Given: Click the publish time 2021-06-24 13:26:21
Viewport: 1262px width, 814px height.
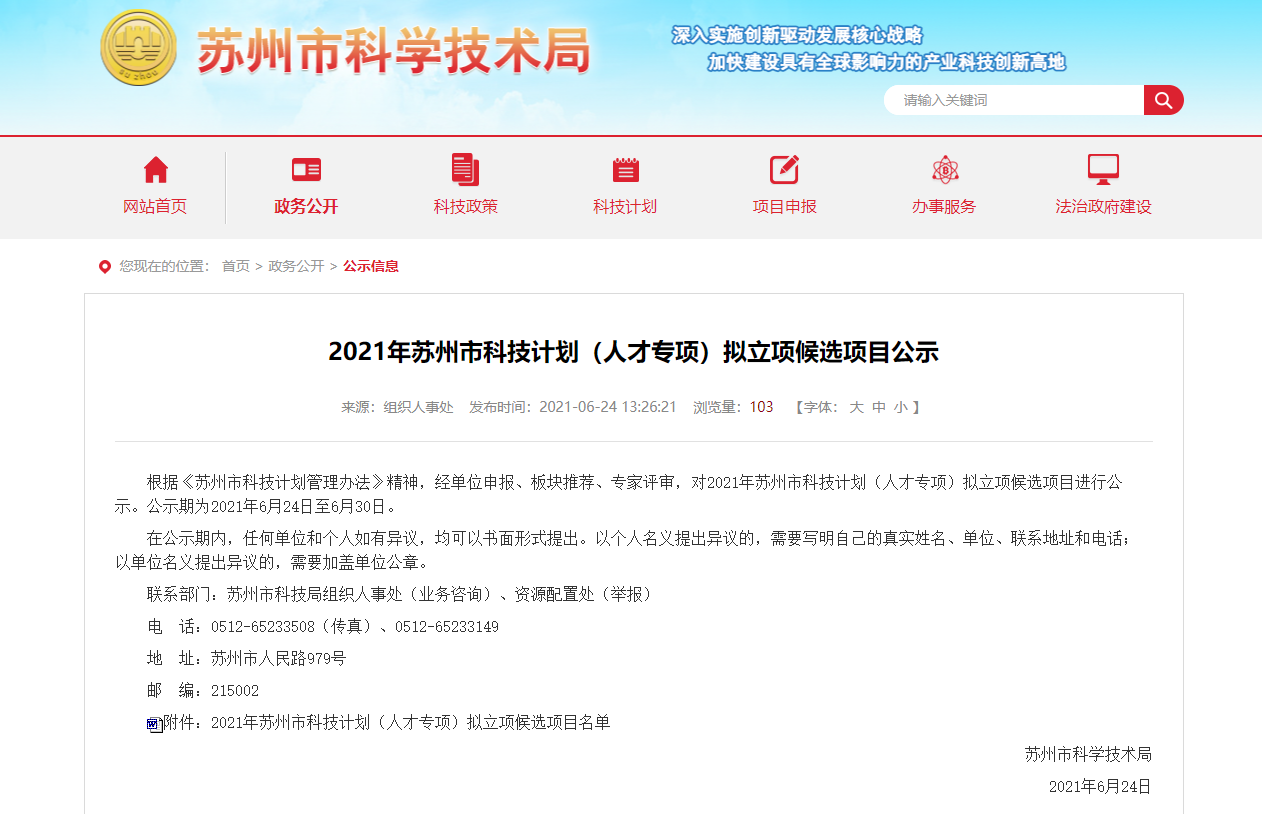Looking at the screenshot, I should coord(608,407).
